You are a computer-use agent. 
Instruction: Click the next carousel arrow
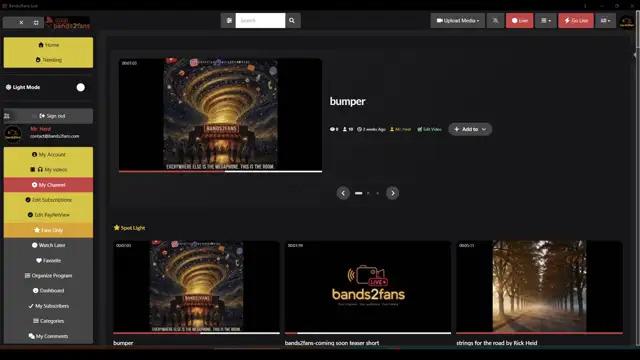(393, 193)
